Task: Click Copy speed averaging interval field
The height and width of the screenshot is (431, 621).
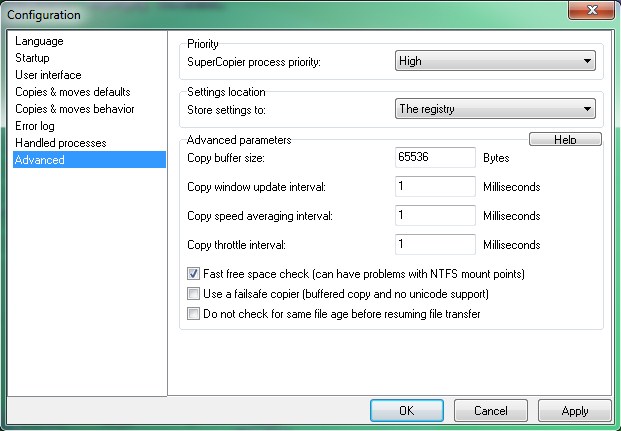Action: pos(435,216)
